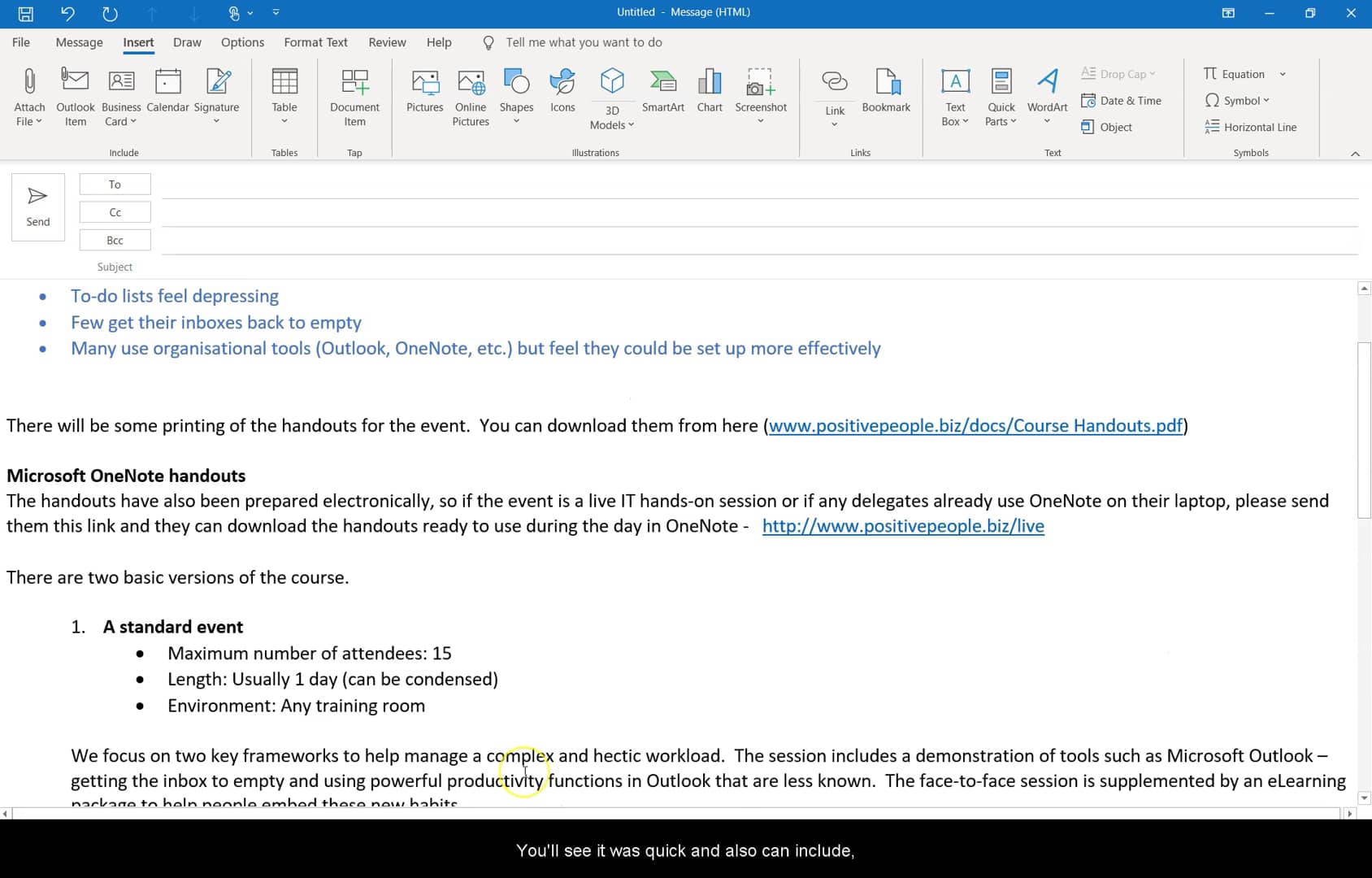Screen dimensions: 1372x878
Task: Open Shapes gallery
Action: (516, 98)
